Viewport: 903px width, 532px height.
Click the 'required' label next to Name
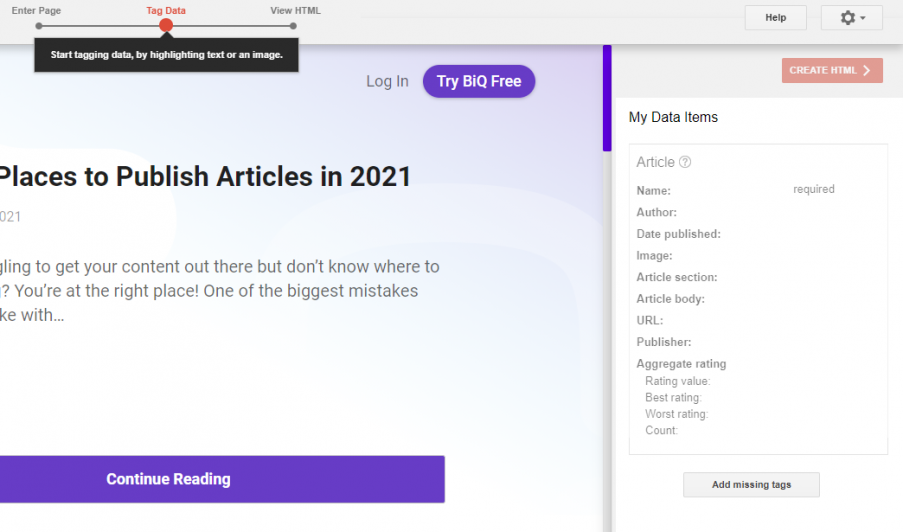pos(814,189)
